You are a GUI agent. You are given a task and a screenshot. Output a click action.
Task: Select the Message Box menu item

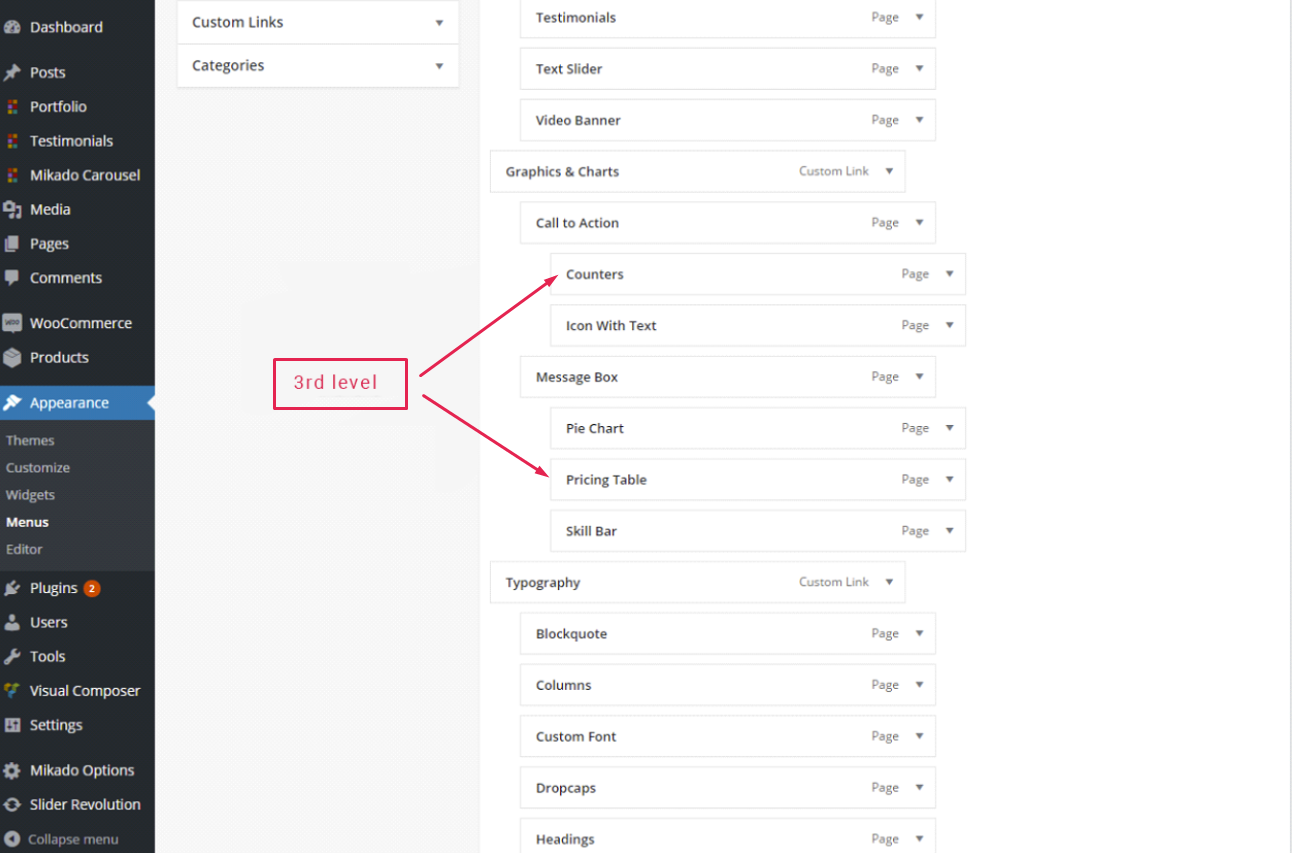coord(577,377)
